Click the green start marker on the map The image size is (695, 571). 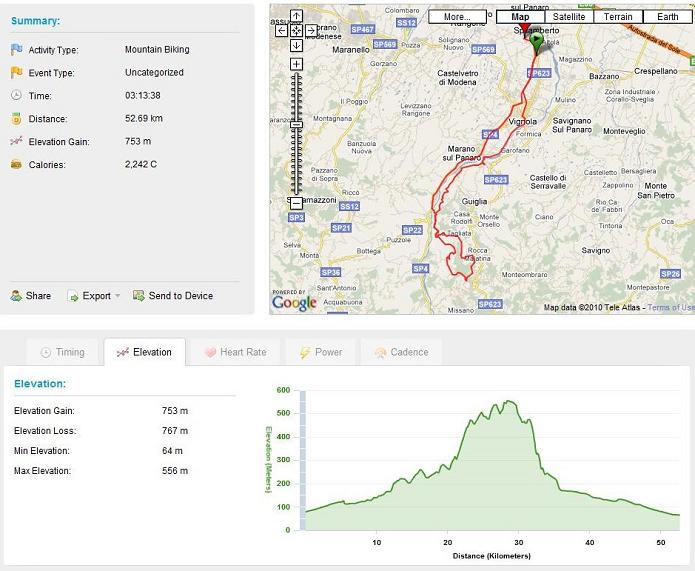(537, 41)
